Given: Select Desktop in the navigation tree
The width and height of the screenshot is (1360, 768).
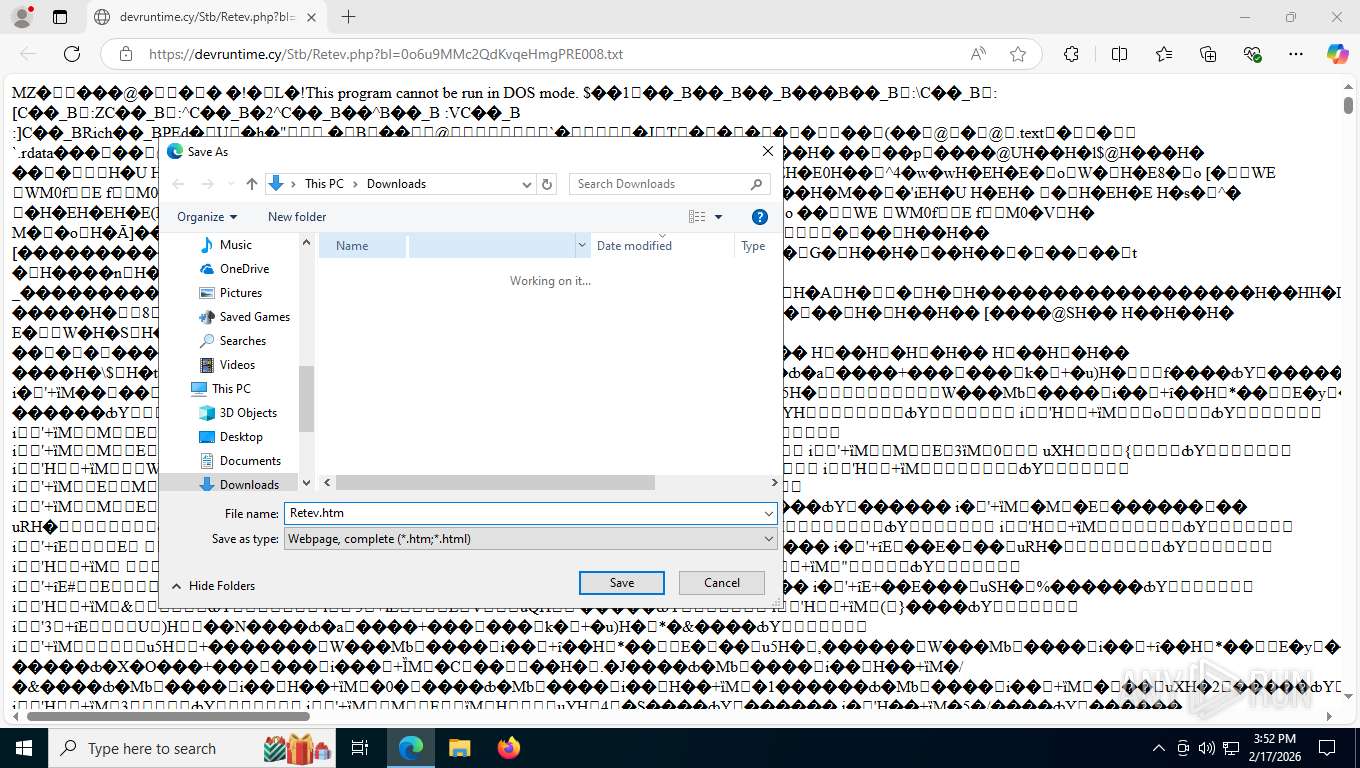Looking at the screenshot, I should click(241, 437).
